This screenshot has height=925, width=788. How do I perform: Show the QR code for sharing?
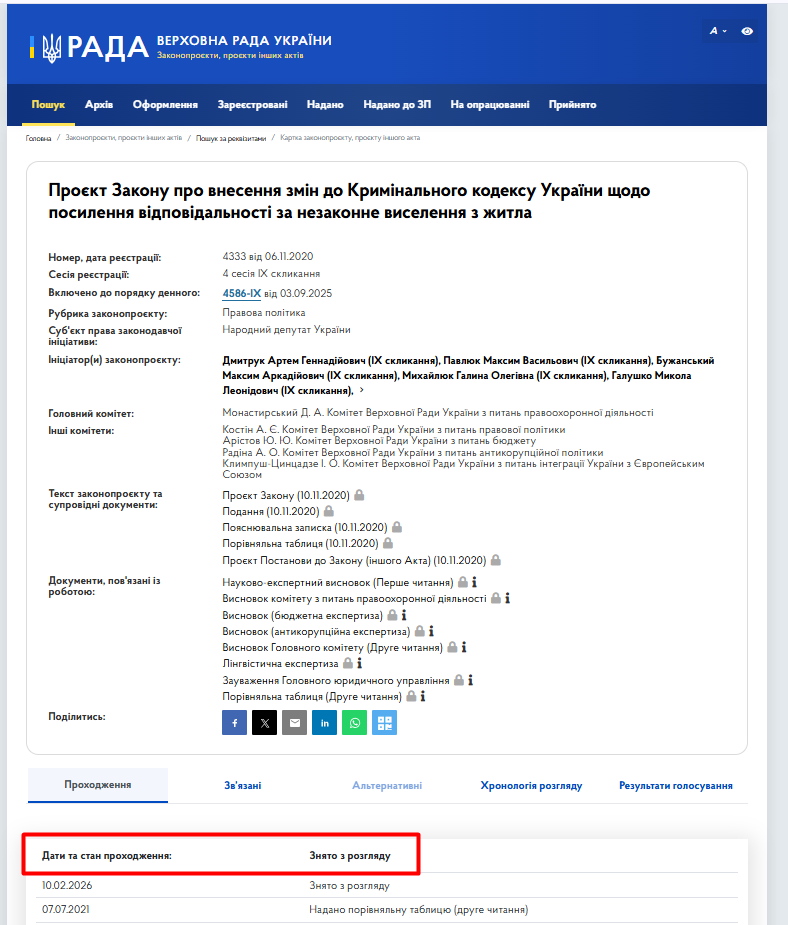385,723
